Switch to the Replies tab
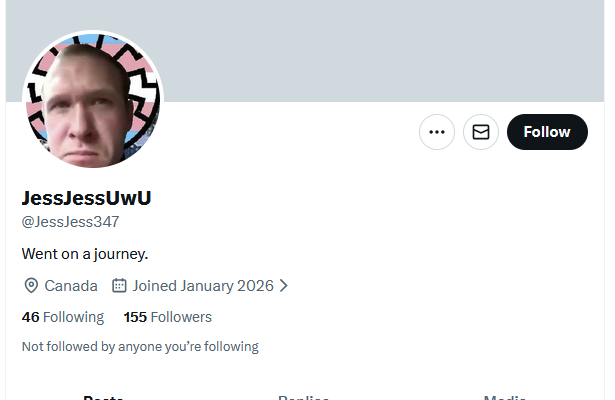 coord(303,397)
